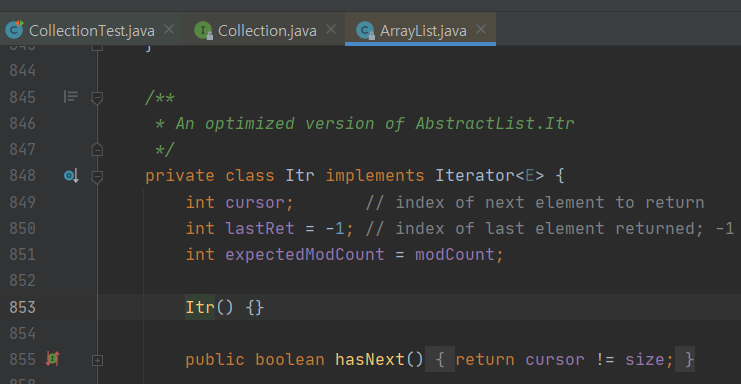Click the 'index of next element' comment
Screen dimensions: 741x384
point(534,203)
